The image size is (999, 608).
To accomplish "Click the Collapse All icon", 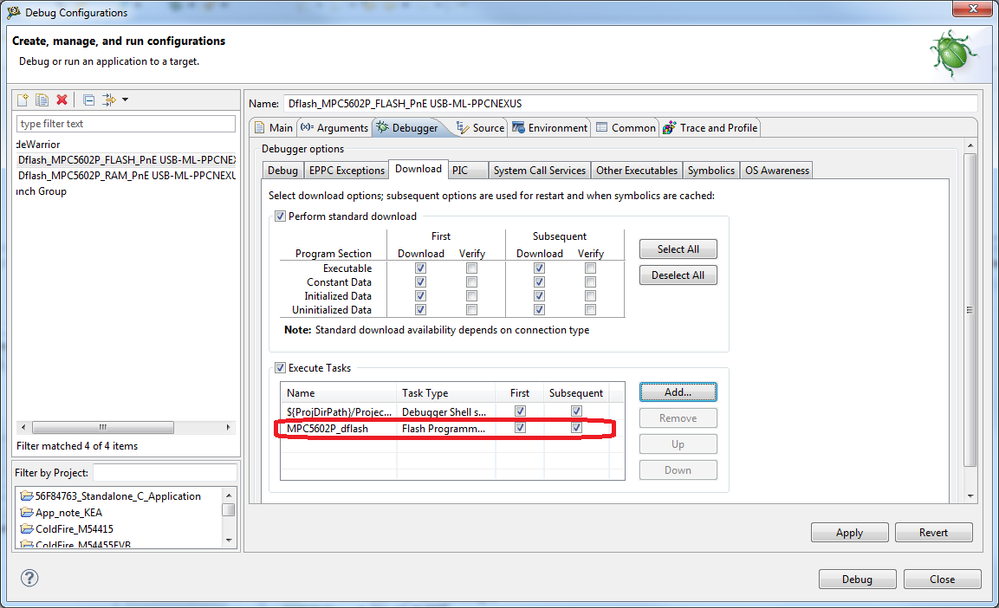I will (89, 100).
